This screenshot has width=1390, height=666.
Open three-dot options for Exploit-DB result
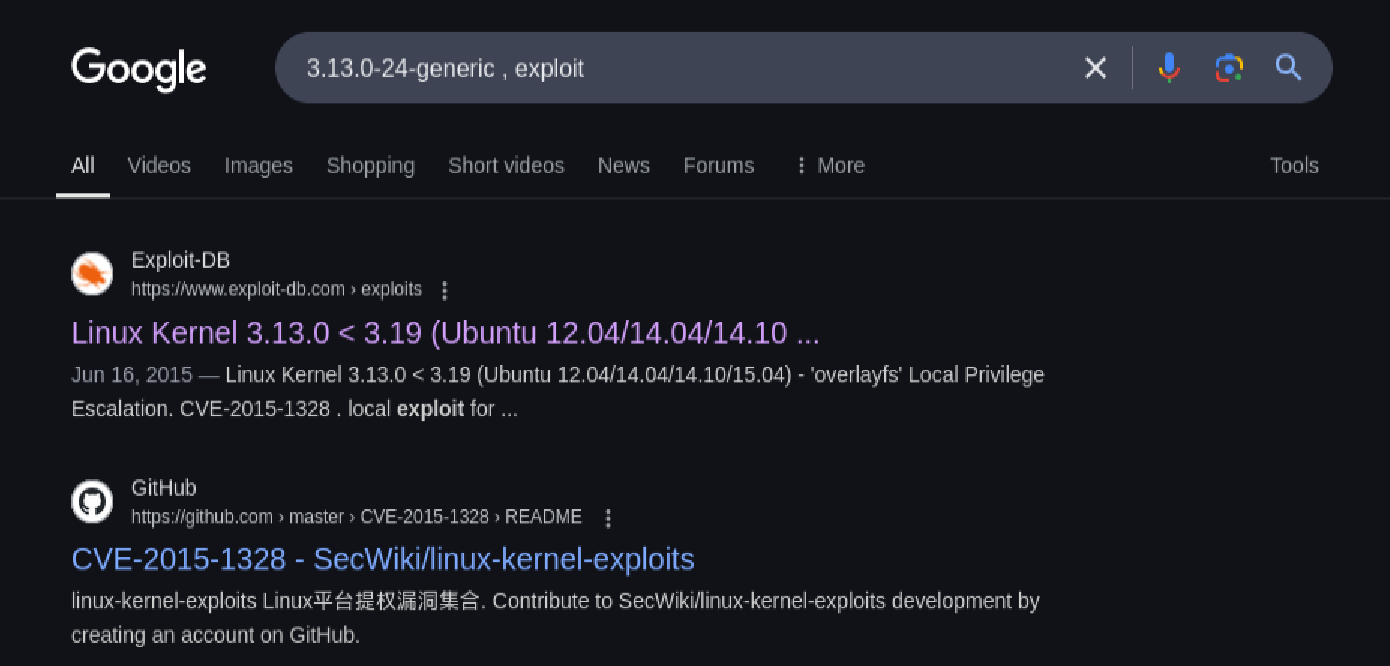coord(445,290)
